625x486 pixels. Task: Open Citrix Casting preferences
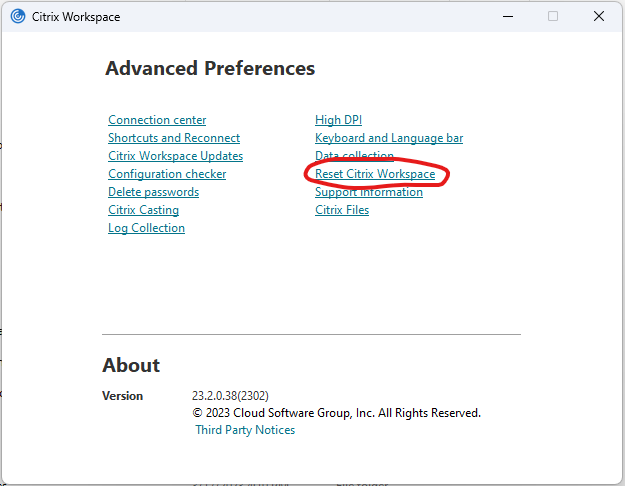click(143, 210)
